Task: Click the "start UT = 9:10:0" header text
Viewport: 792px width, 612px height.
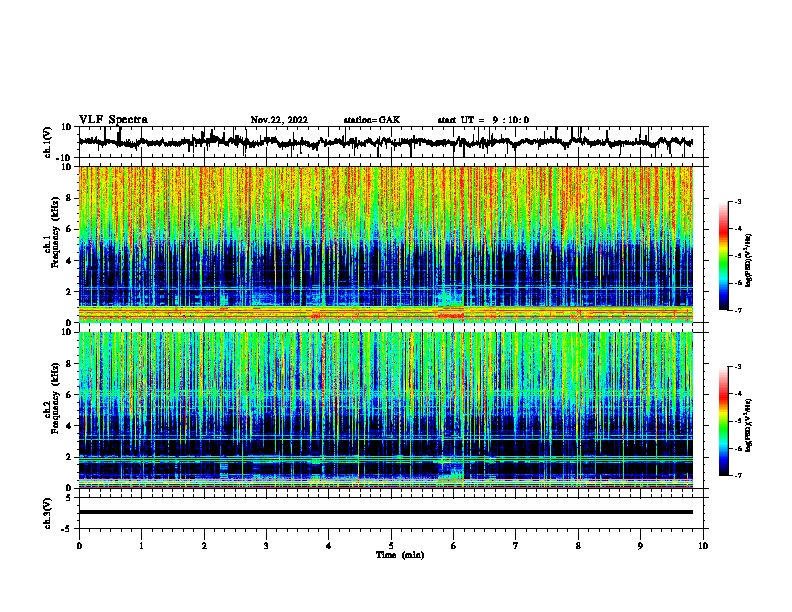Action: pyautogui.click(x=483, y=120)
